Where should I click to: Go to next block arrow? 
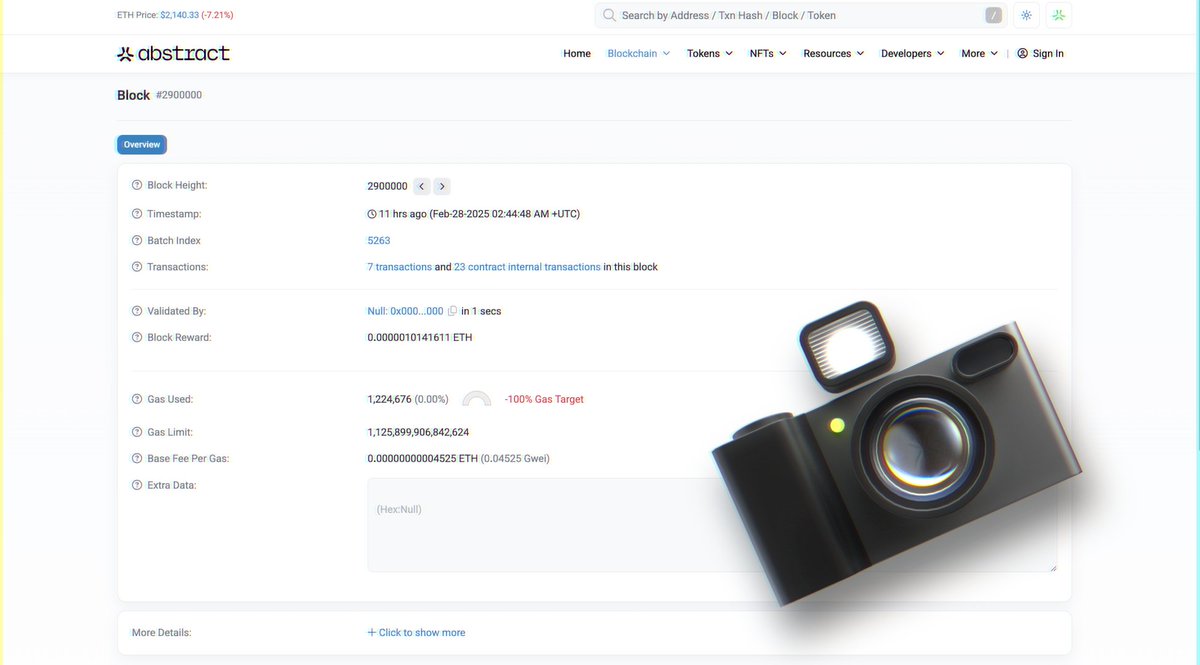[442, 186]
